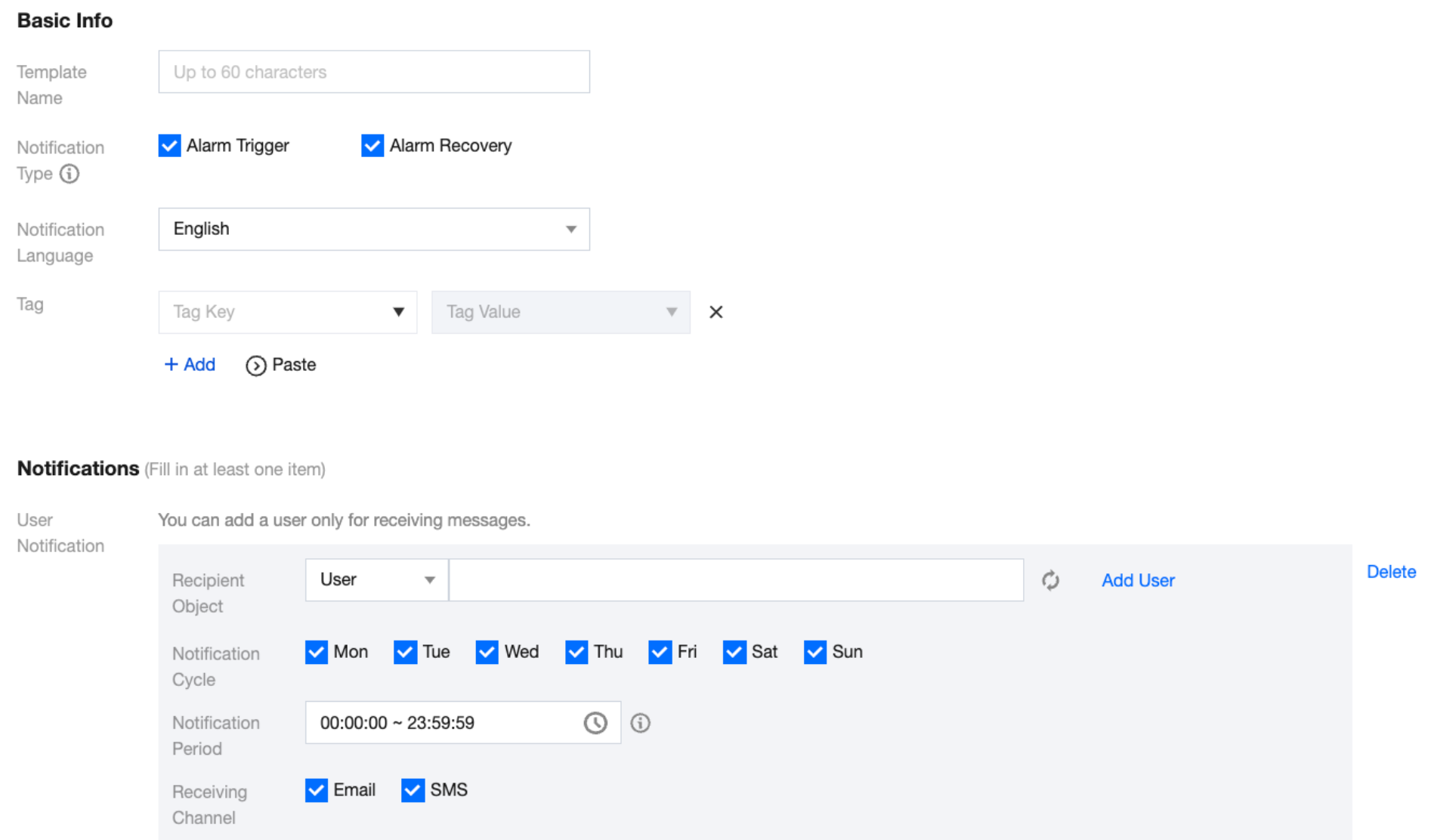The height and width of the screenshot is (840, 1431).
Task: Open the clock icon in Notification Period
Action: [x=595, y=723]
